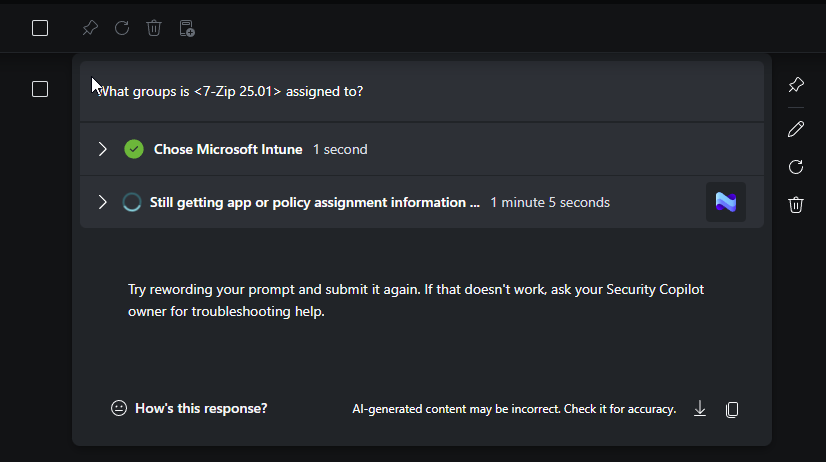Check the box beside the 7-Zip prompt
The width and height of the screenshot is (826, 462).
click(40, 89)
